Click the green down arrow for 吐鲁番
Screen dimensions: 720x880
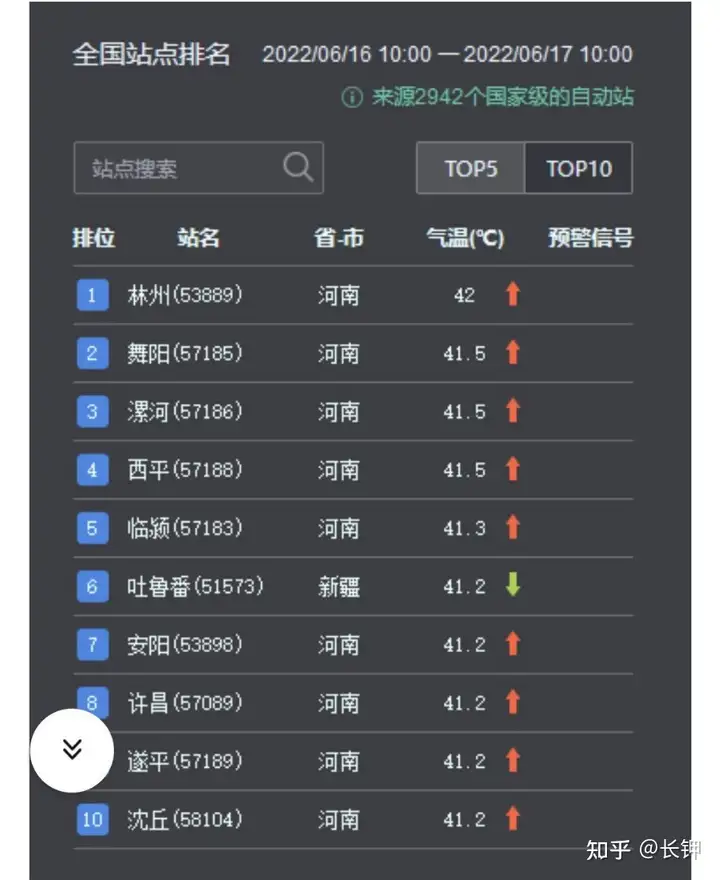512,584
